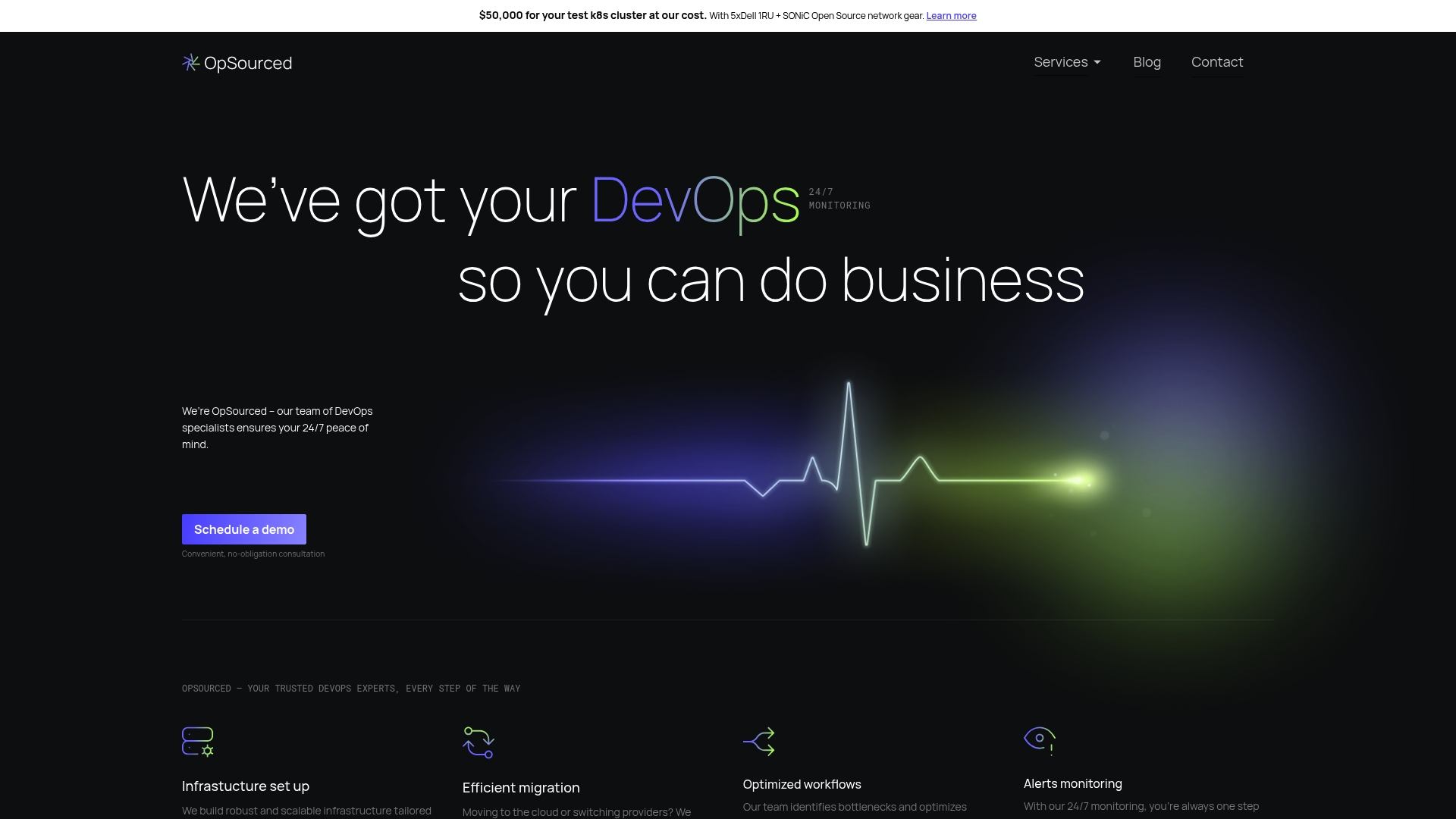Click "Our team identifies bottlenecks" description
The image size is (1456, 819).
(855, 808)
